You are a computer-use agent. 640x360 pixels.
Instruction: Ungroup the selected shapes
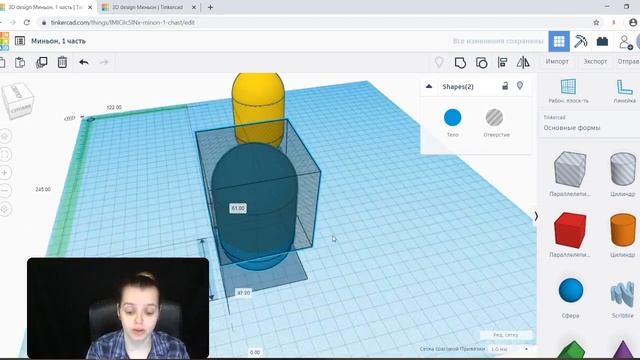482,62
